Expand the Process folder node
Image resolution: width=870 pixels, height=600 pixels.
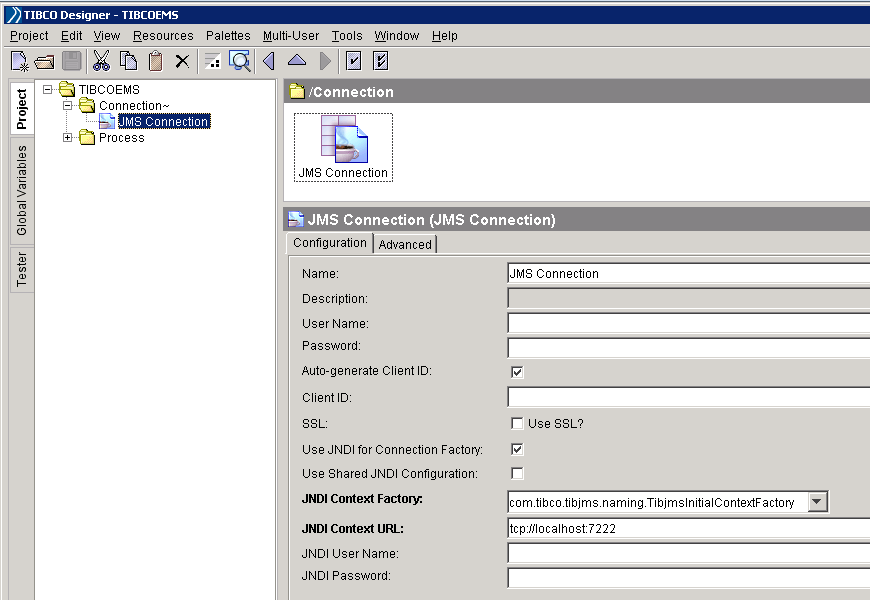pos(68,138)
